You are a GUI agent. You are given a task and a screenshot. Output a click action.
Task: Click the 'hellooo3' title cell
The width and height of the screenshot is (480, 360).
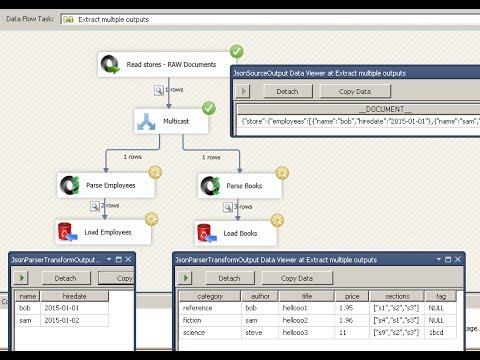coord(307,333)
